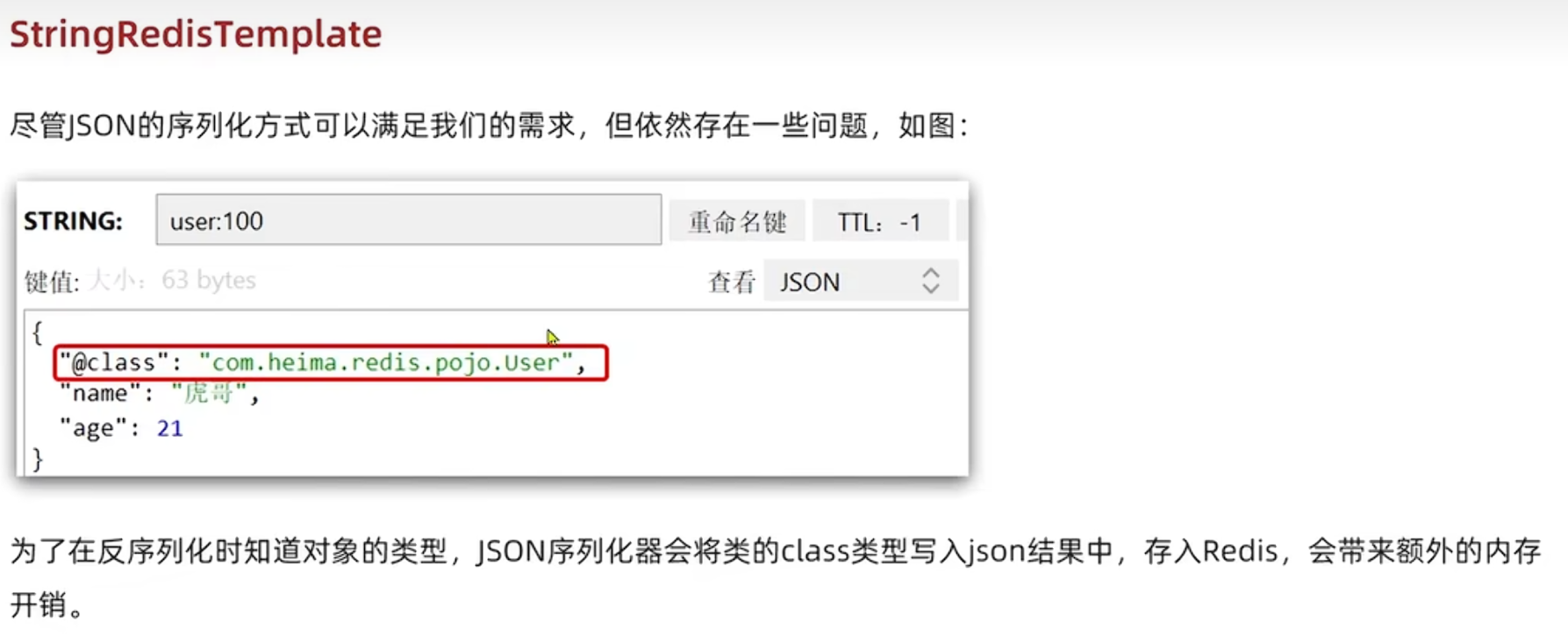The image size is (1568, 636).
Task: Click the 63 bytes size text
Action: click(x=209, y=280)
